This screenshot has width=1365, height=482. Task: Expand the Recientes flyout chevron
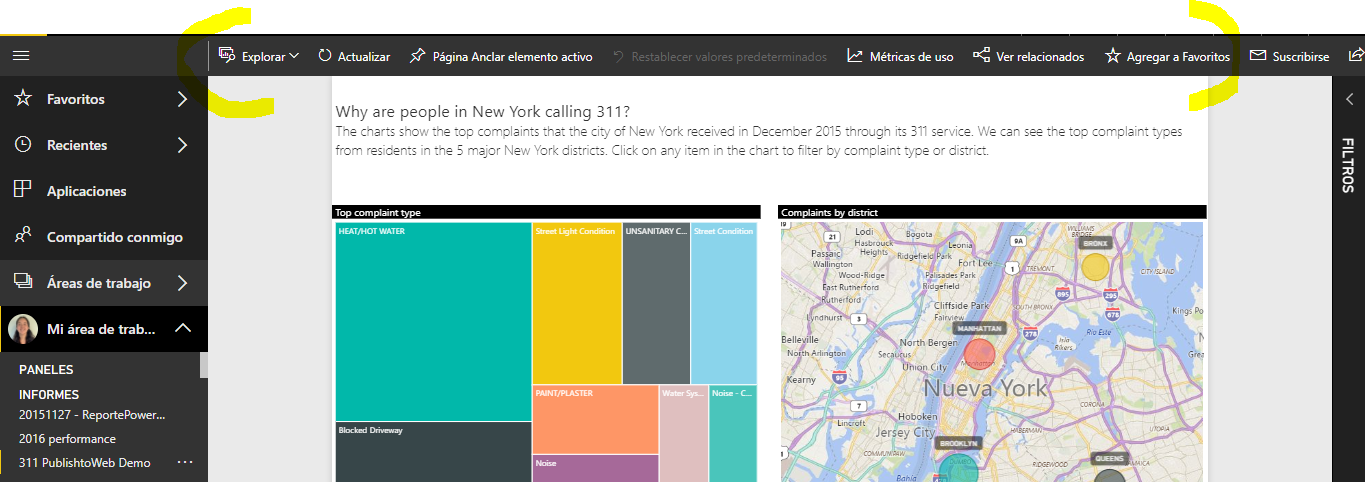pos(182,145)
